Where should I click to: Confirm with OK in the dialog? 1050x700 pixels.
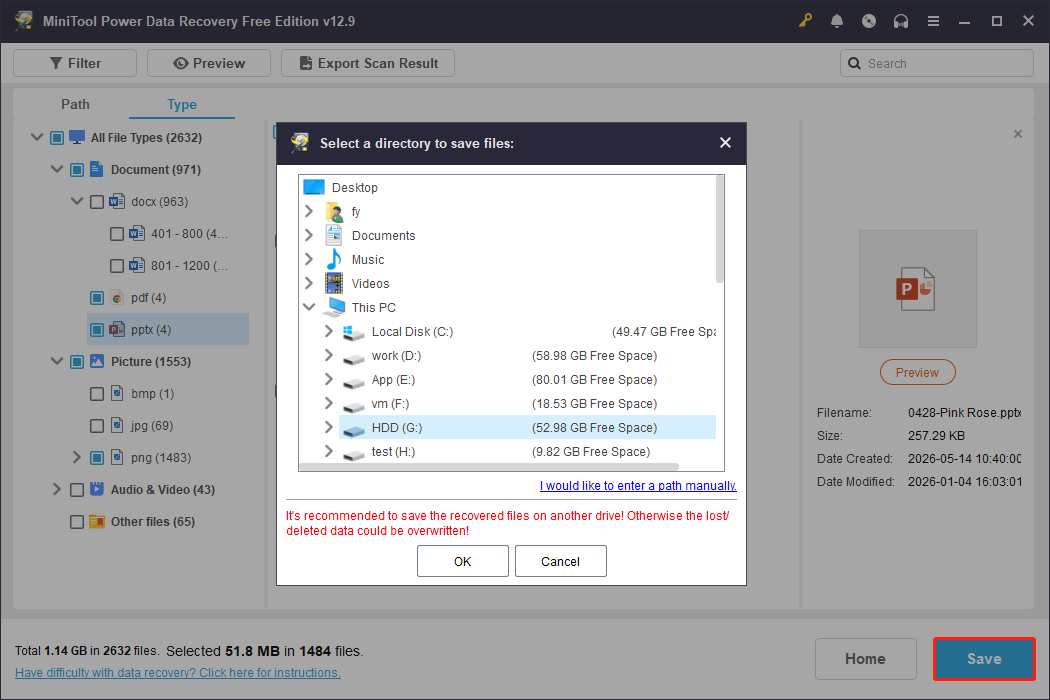[463, 561]
